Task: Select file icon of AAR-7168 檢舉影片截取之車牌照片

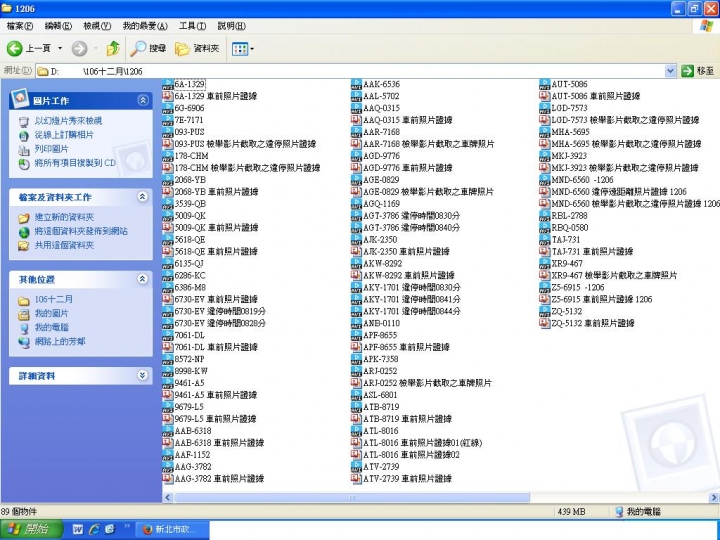Action: click(x=356, y=144)
